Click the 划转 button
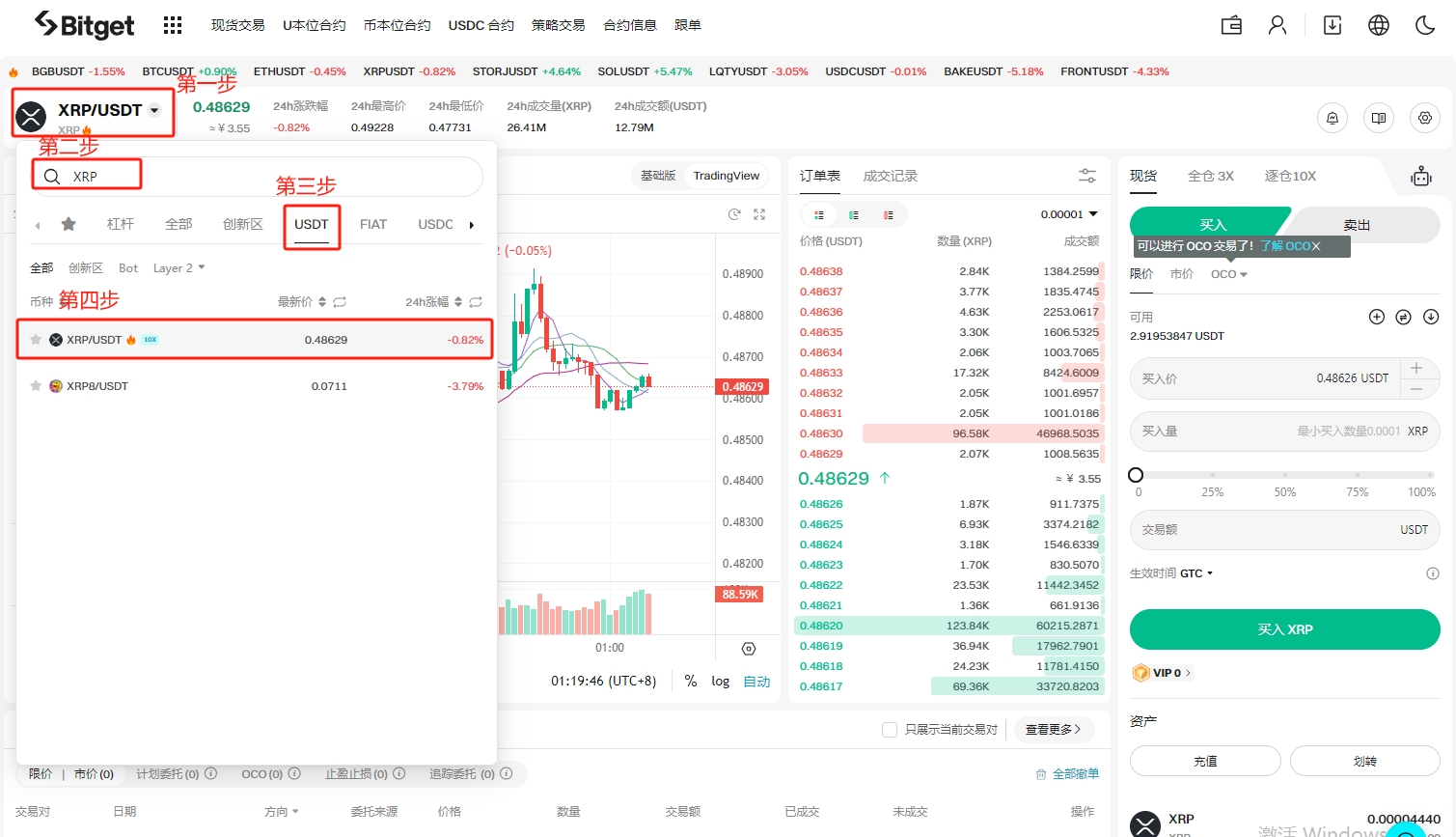This screenshot has height=837, width=1456. [1365, 761]
